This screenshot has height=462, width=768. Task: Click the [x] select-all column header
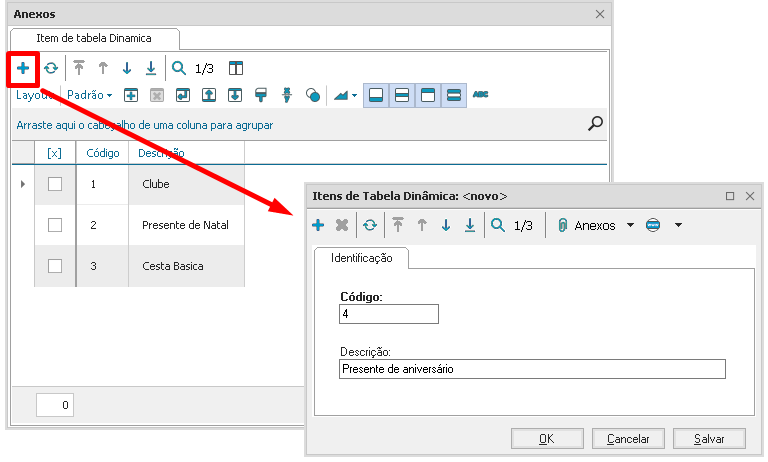tap(55, 153)
